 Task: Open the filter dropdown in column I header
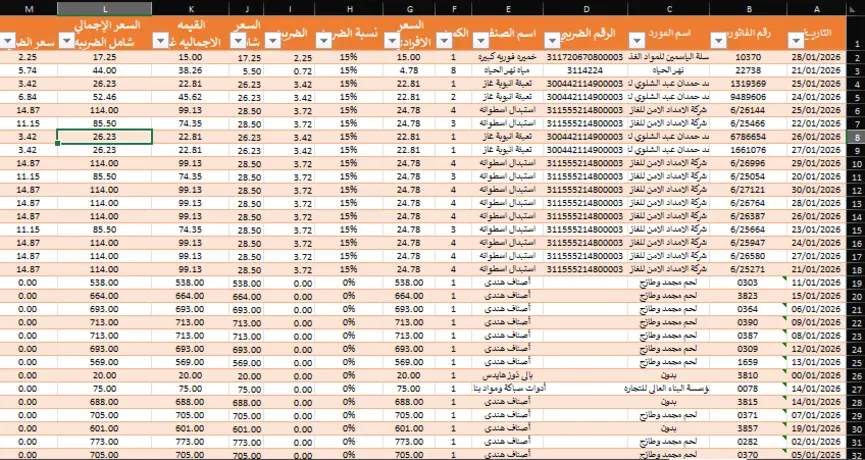pos(273,41)
